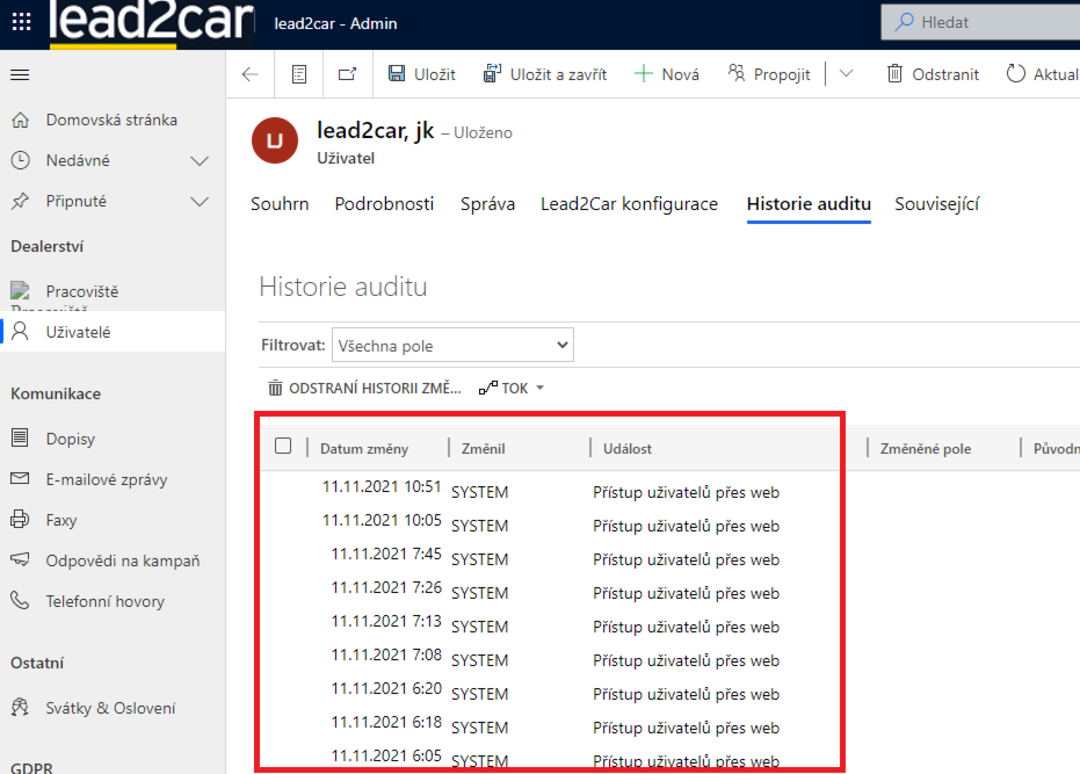Switch to the Podrobnosti tab

point(384,204)
